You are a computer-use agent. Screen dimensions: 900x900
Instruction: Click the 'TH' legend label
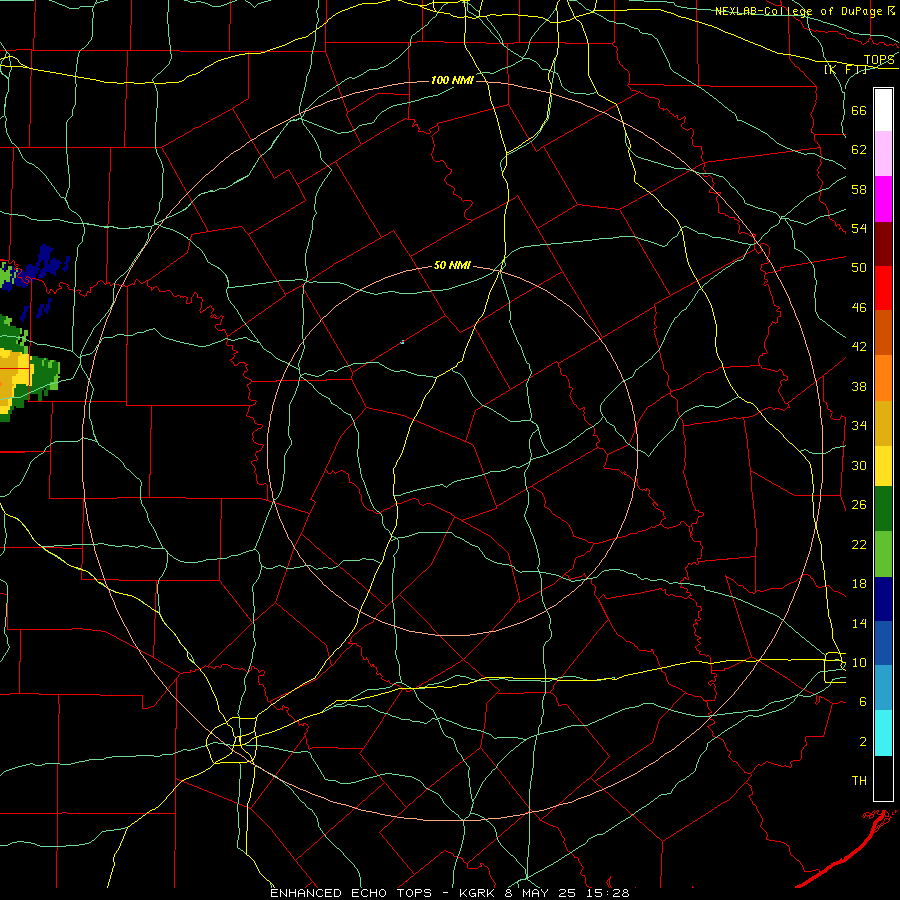click(x=859, y=781)
